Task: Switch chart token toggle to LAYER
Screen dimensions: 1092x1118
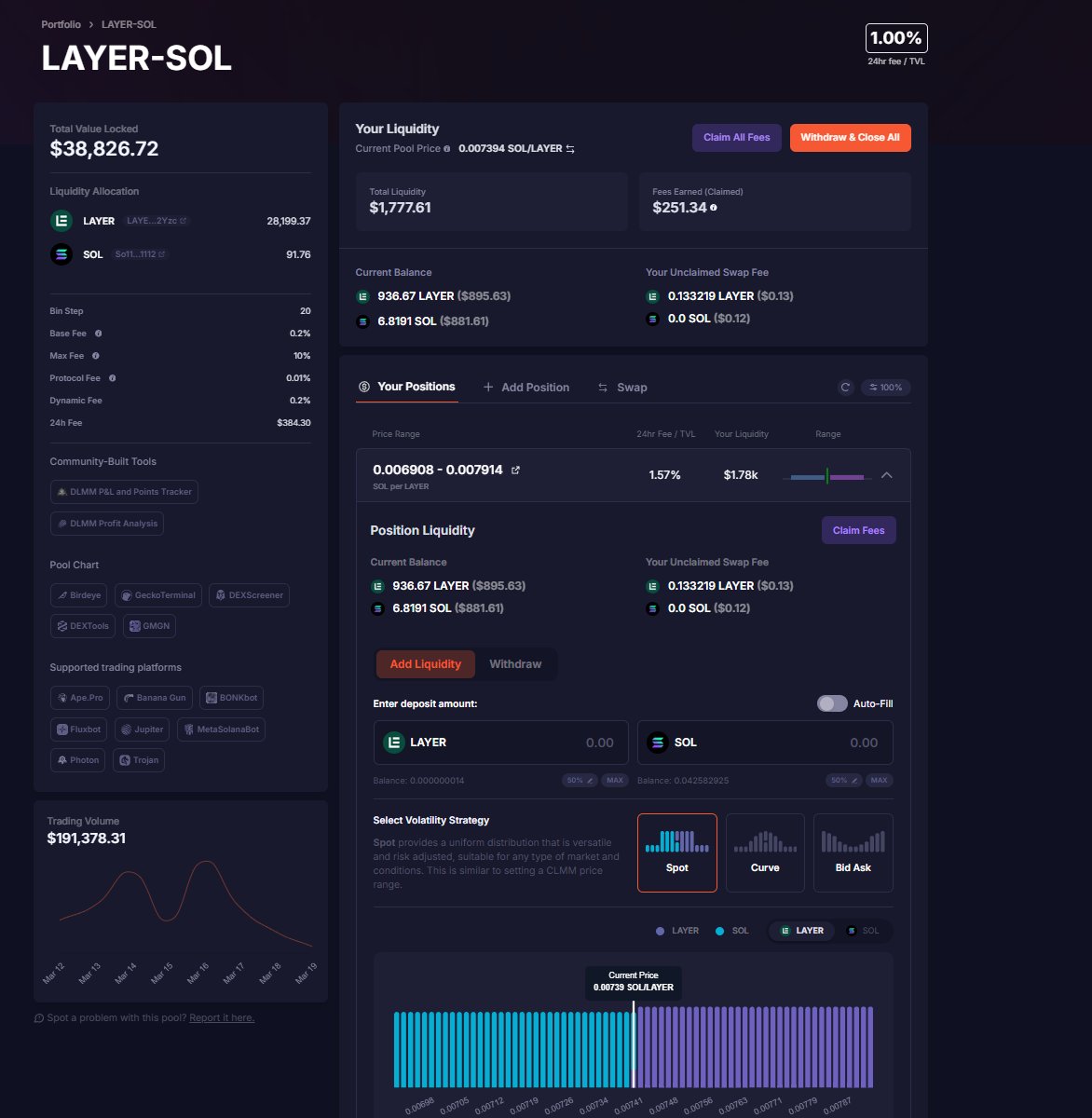Action: pyautogui.click(x=801, y=931)
